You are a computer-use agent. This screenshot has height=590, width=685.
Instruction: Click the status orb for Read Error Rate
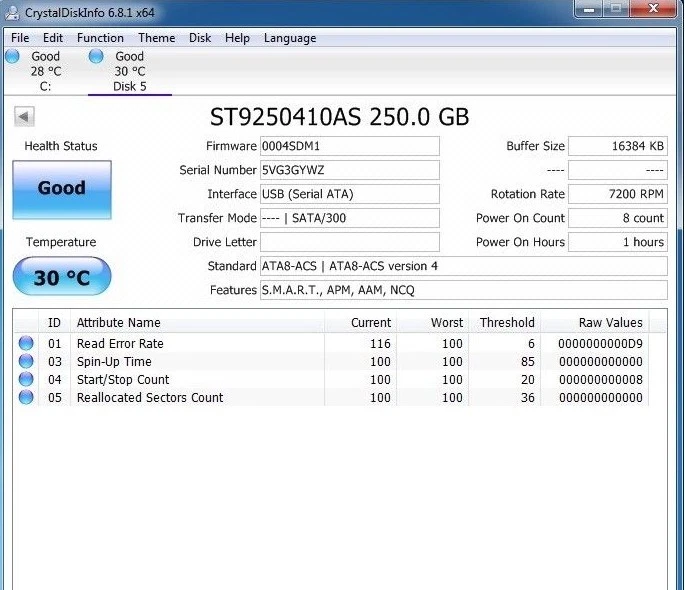26,343
